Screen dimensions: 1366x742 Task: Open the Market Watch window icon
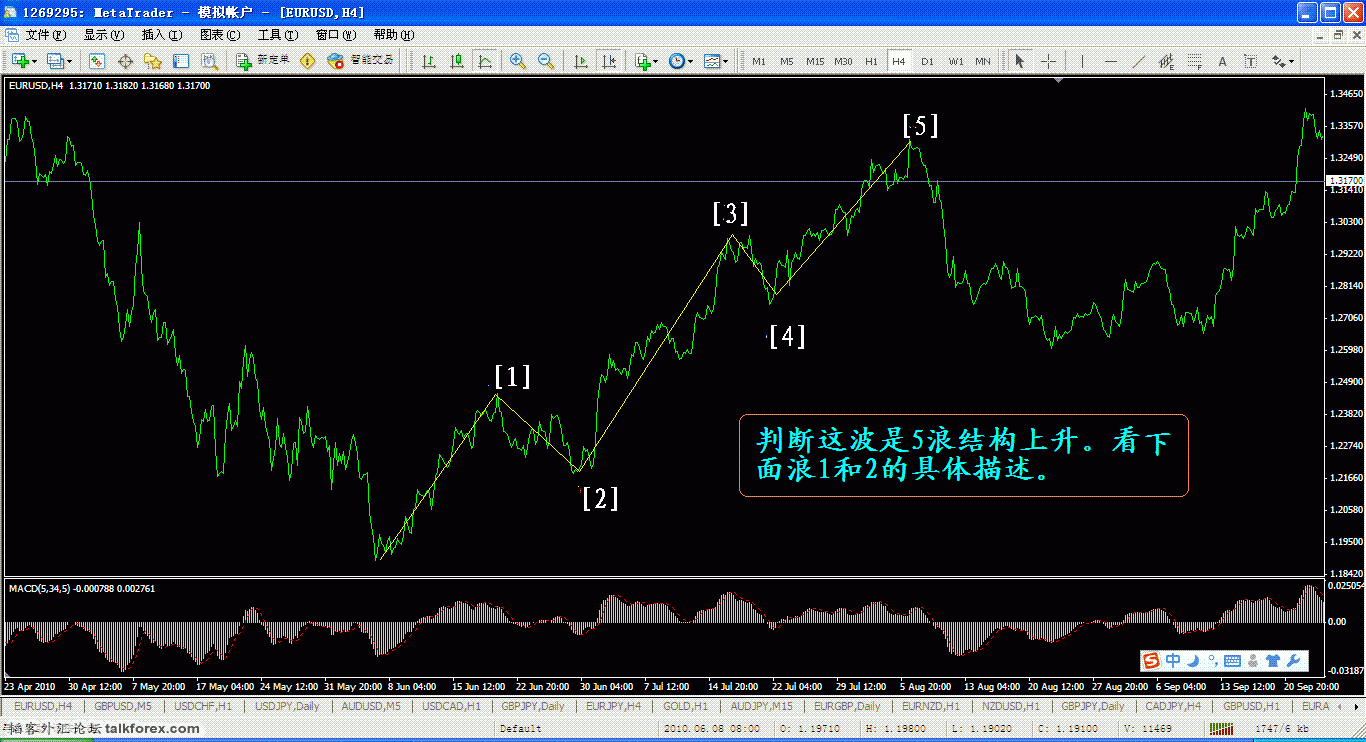tap(97, 61)
